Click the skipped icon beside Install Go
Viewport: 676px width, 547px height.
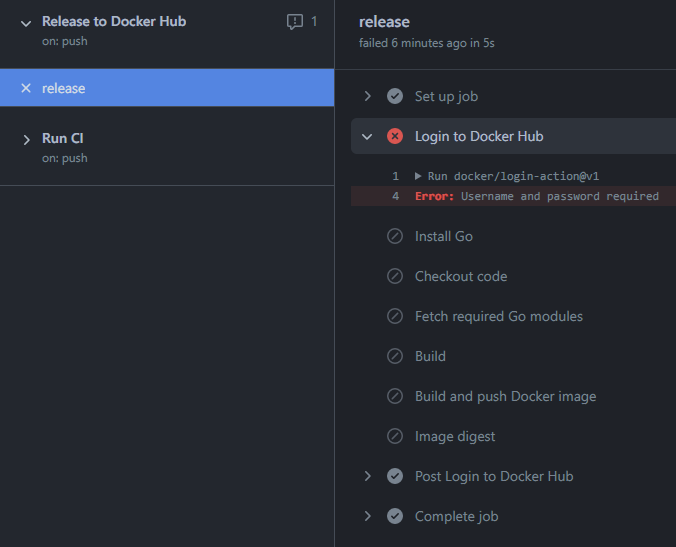395,236
